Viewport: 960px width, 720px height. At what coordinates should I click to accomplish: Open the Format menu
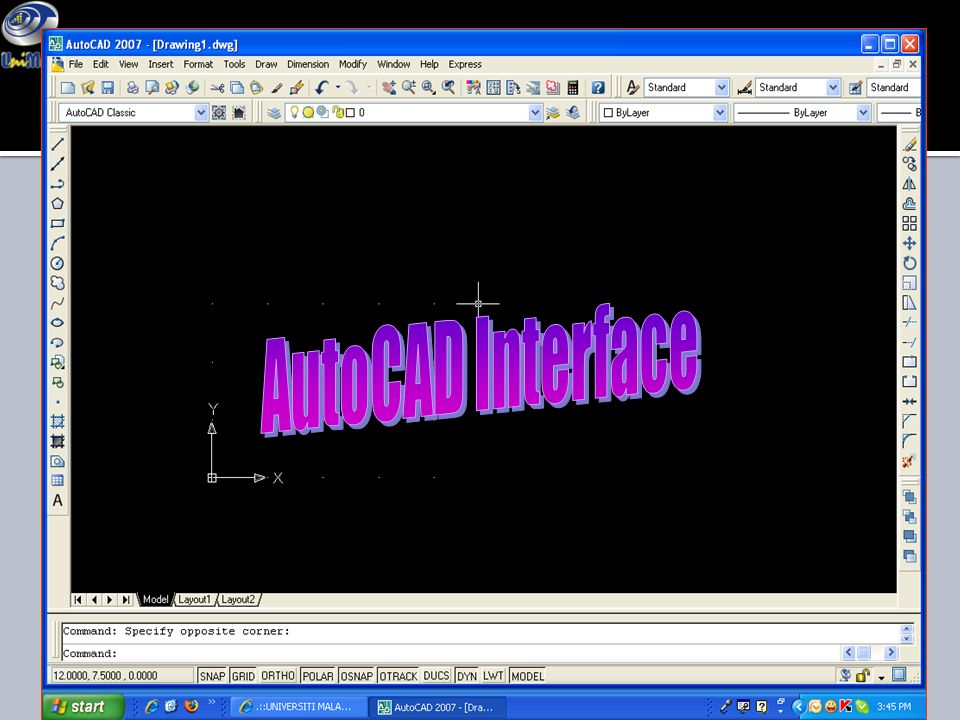point(198,64)
